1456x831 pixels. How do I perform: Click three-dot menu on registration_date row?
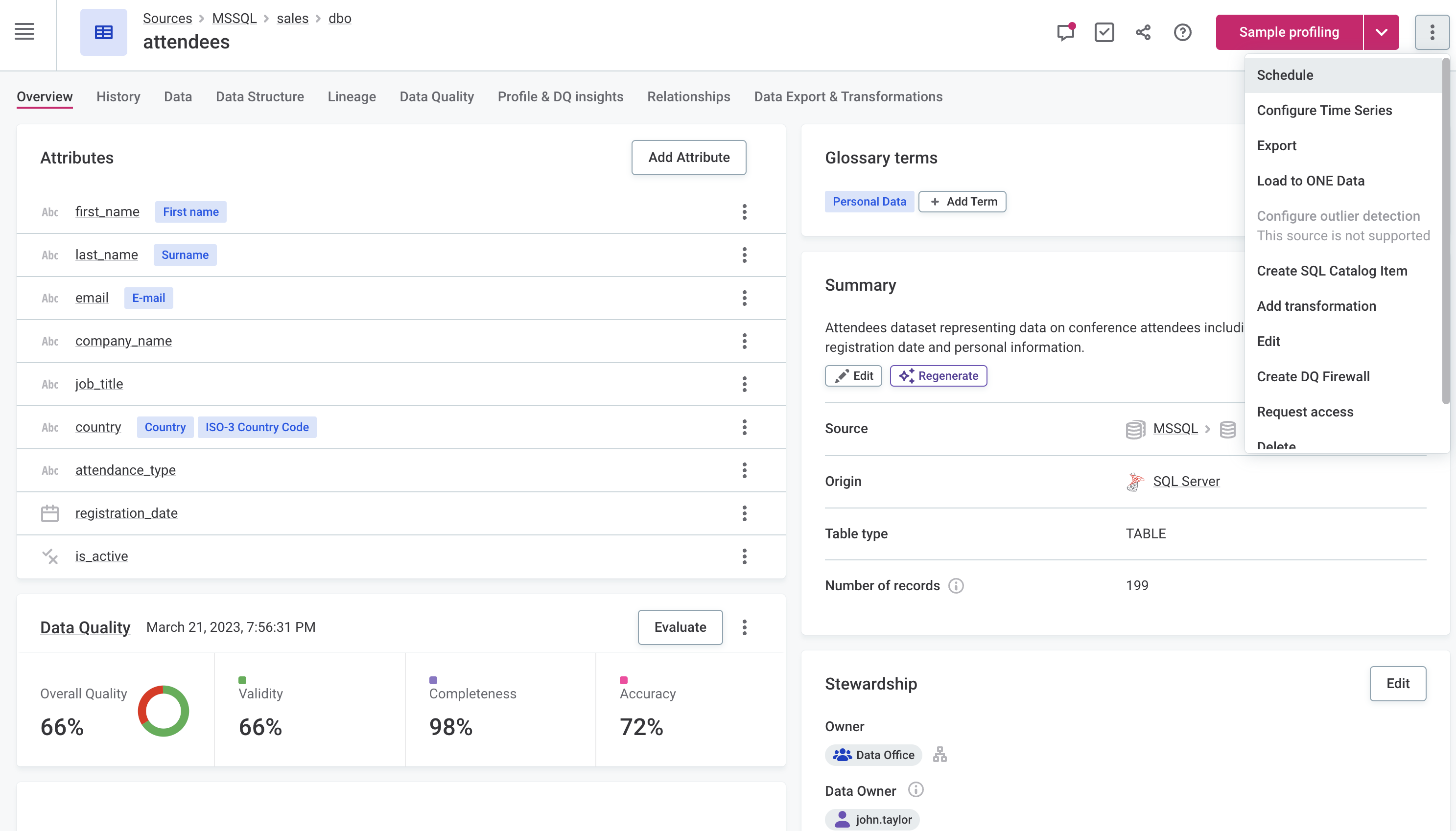coord(744,513)
